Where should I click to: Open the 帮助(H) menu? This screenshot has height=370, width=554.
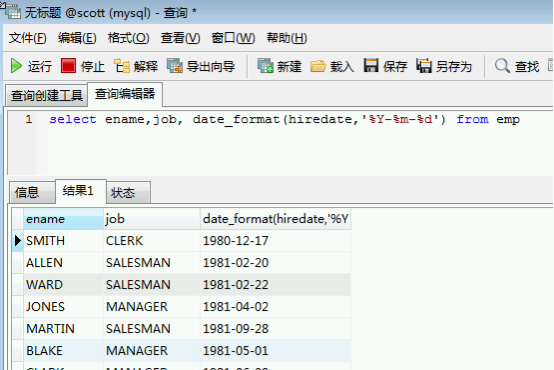click(287, 38)
